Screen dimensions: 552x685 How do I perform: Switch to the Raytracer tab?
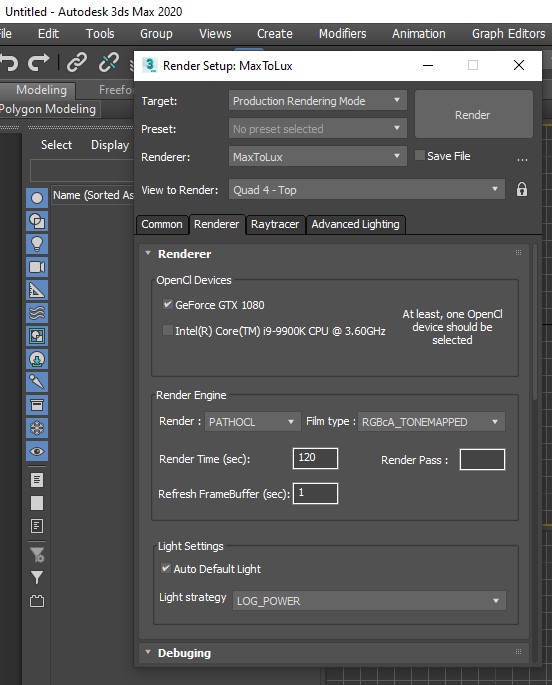[275, 224]
